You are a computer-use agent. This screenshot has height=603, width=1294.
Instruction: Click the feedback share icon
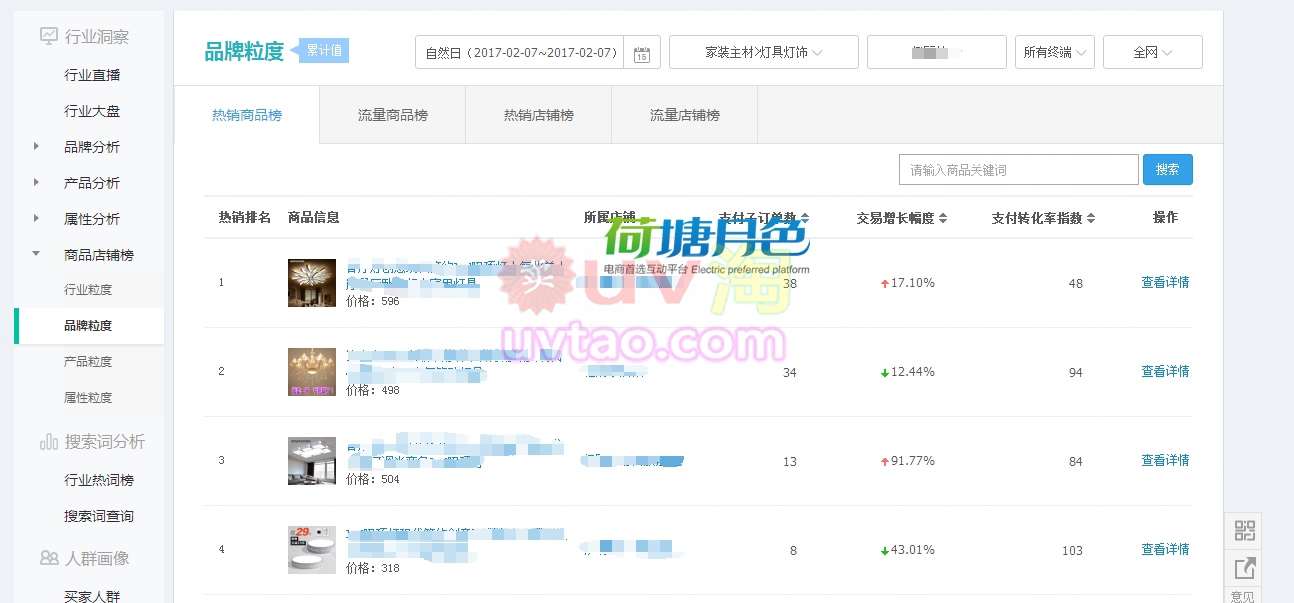pos(1244,568)
